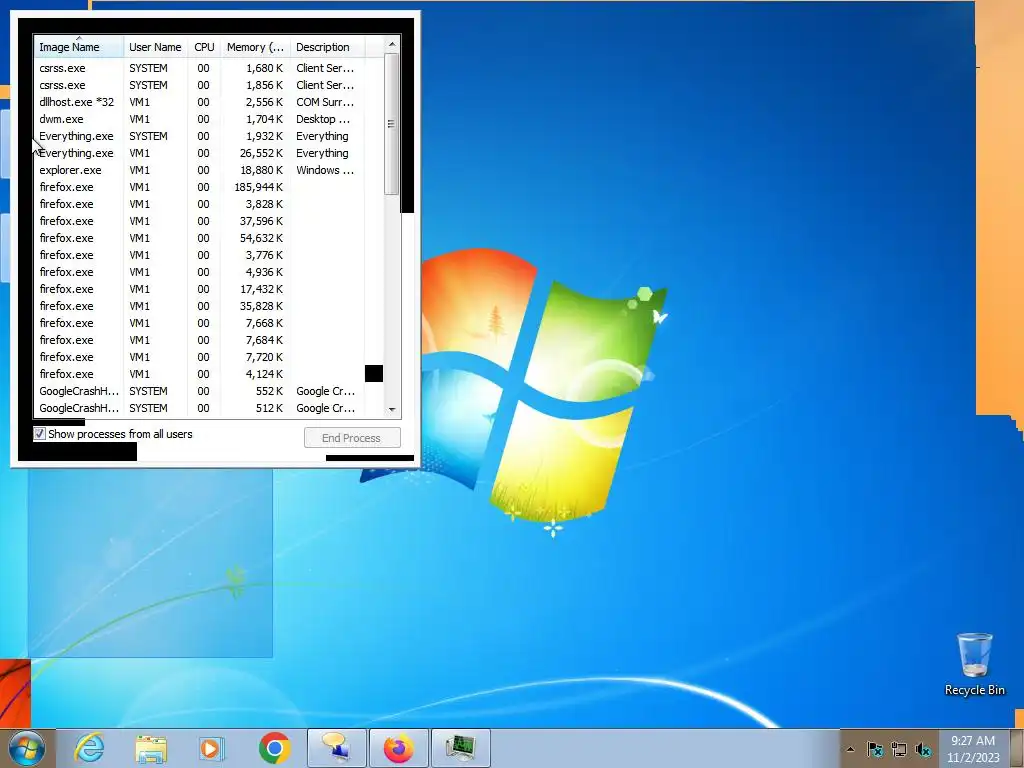Screen dimensions: 1024x768
Task: Click the process list scroll-up arrow
Action: tap(392, 44)
